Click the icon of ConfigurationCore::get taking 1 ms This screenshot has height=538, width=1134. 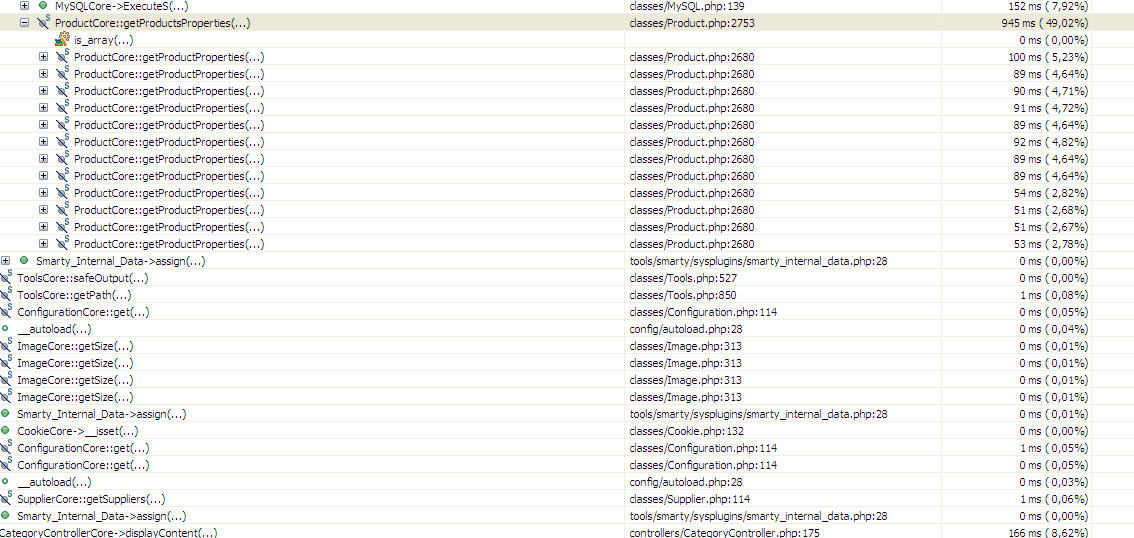(x=7, y=447)
